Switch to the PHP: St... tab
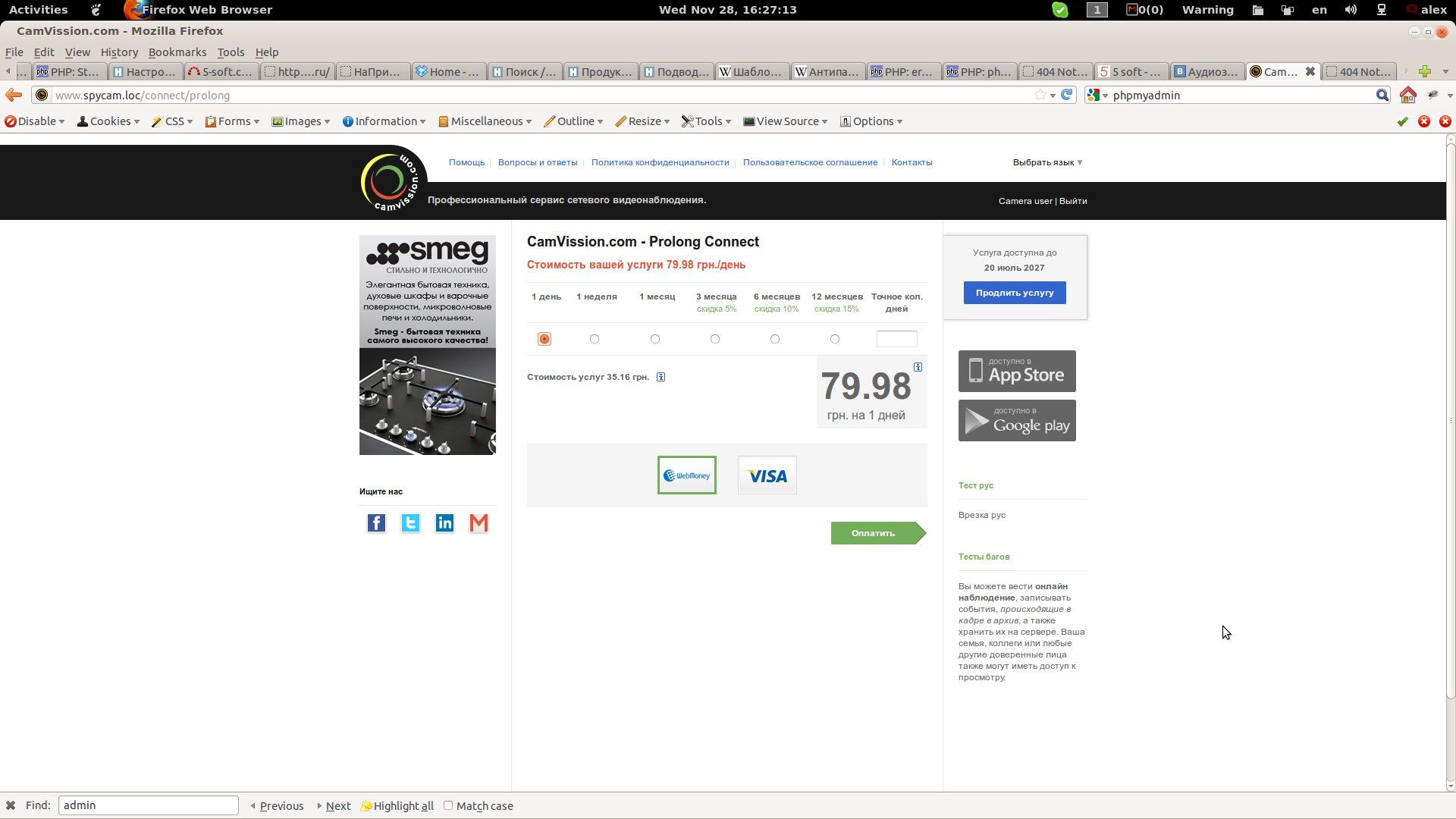 [70, 71]
